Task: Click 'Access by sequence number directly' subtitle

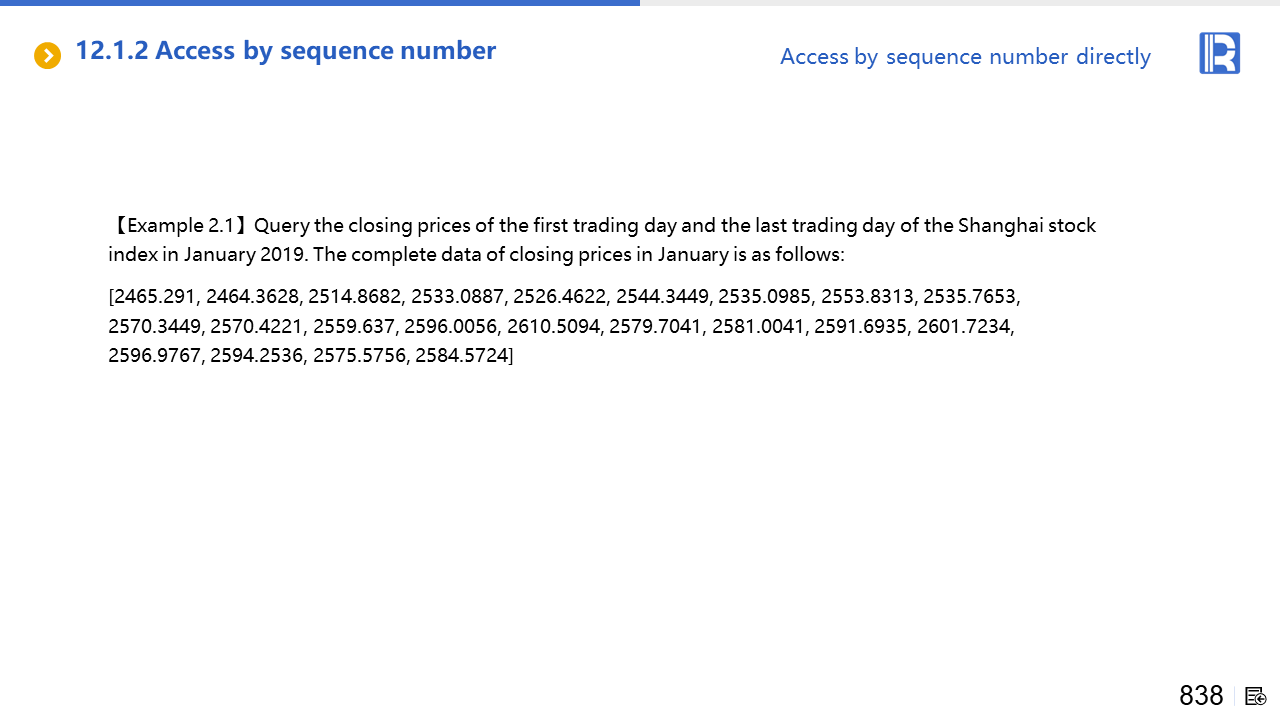Action: [965, 57]
